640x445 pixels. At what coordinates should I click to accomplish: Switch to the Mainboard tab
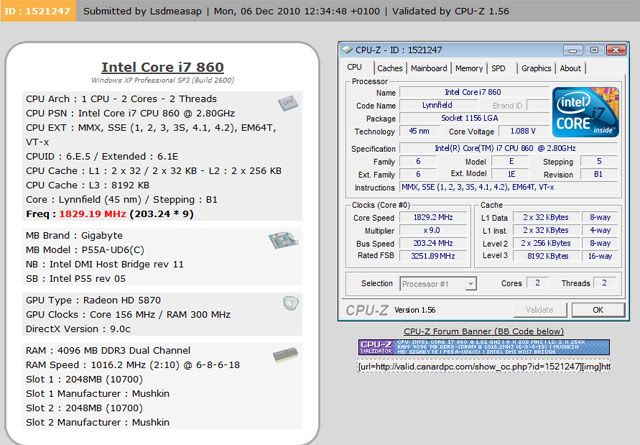[429, 68]
